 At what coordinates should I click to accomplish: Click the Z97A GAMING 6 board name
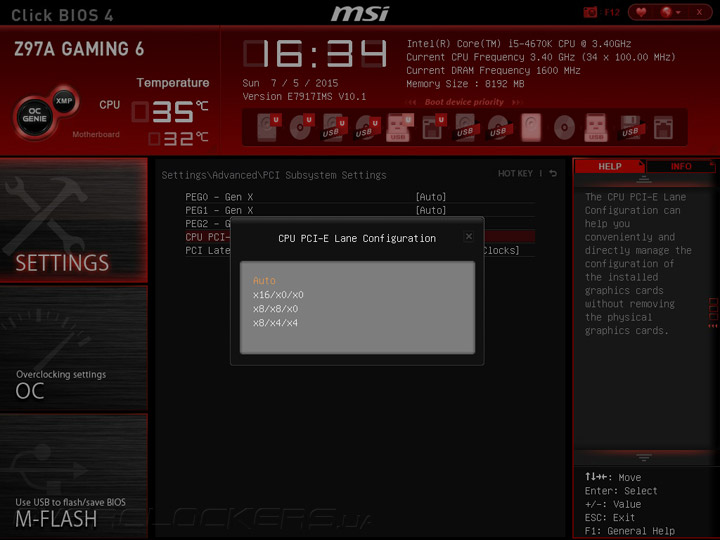[79, 49]
